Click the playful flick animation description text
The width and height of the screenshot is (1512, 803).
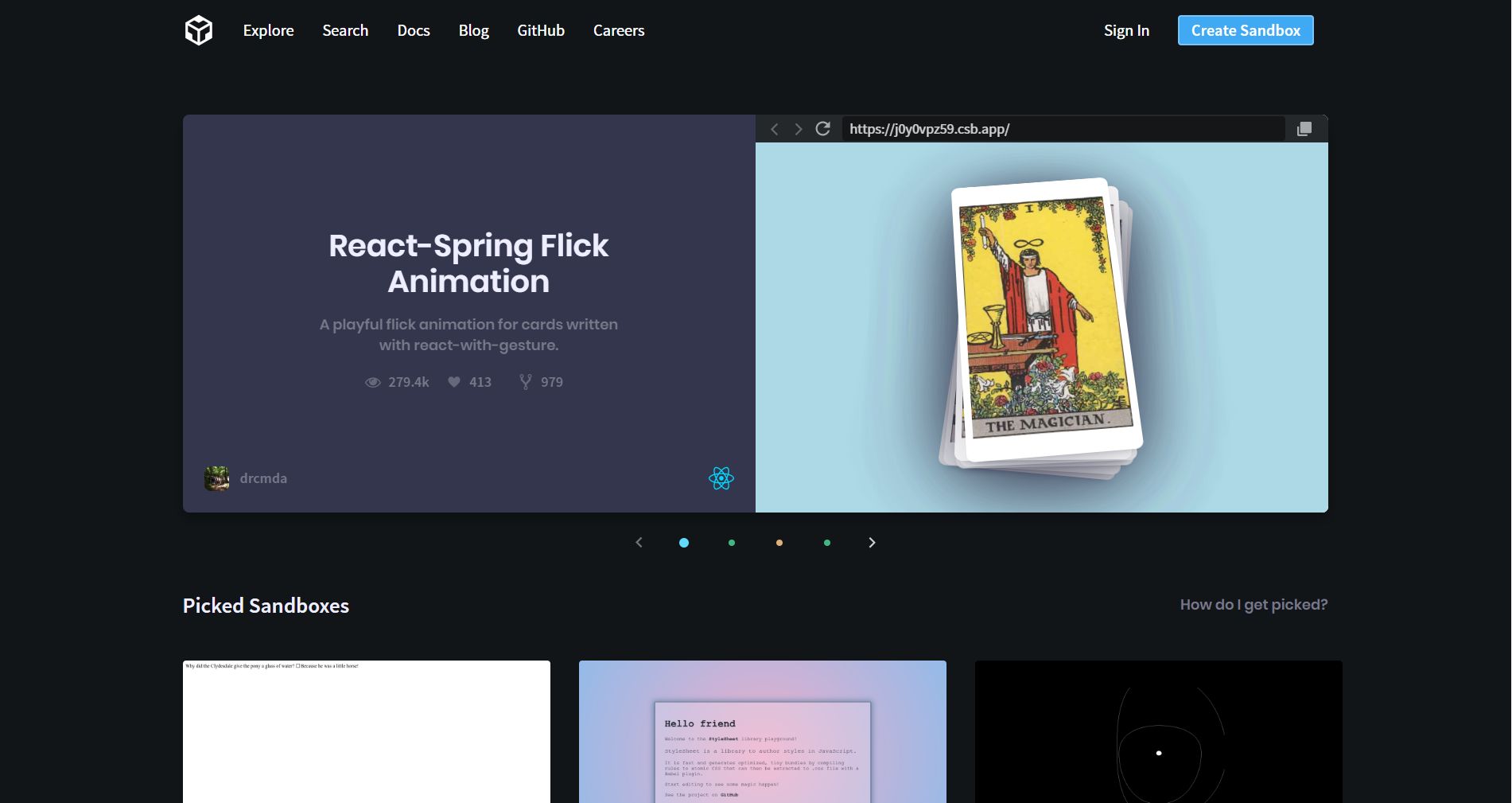[x=468, y=335]
